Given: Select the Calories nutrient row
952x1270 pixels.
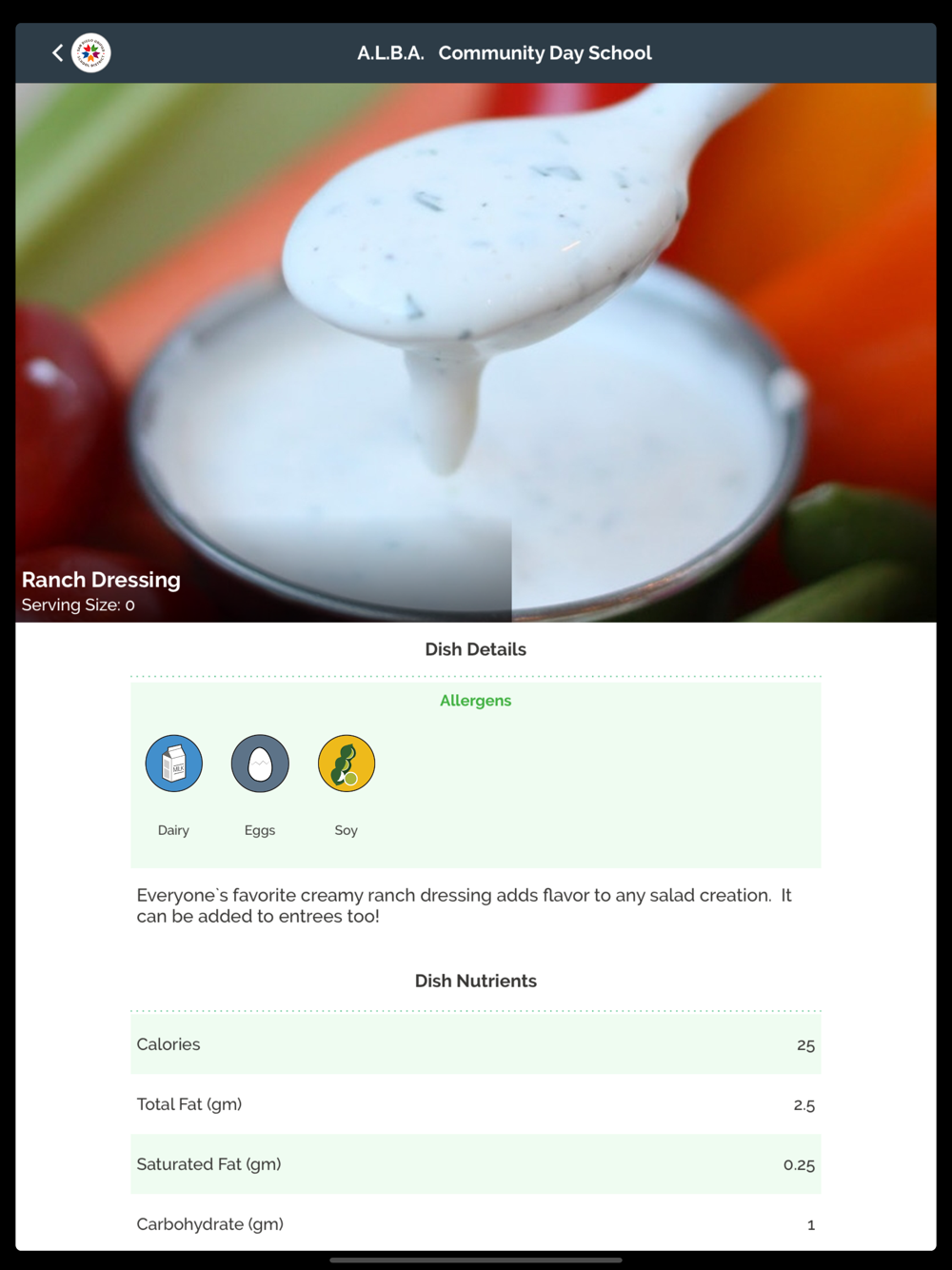Looking at the screenshot, I should pos(476,1044).
